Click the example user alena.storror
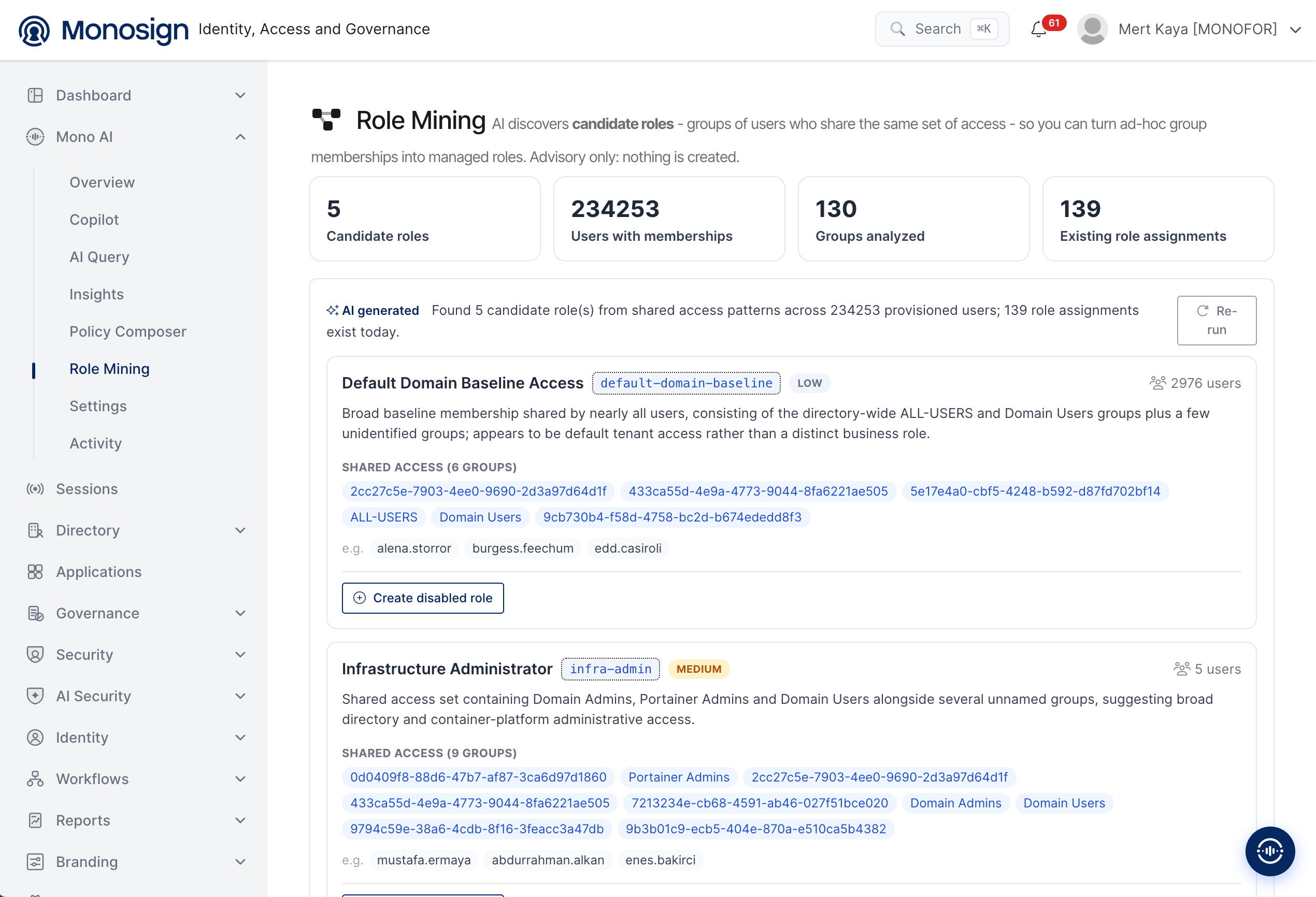 click(414, 548)
